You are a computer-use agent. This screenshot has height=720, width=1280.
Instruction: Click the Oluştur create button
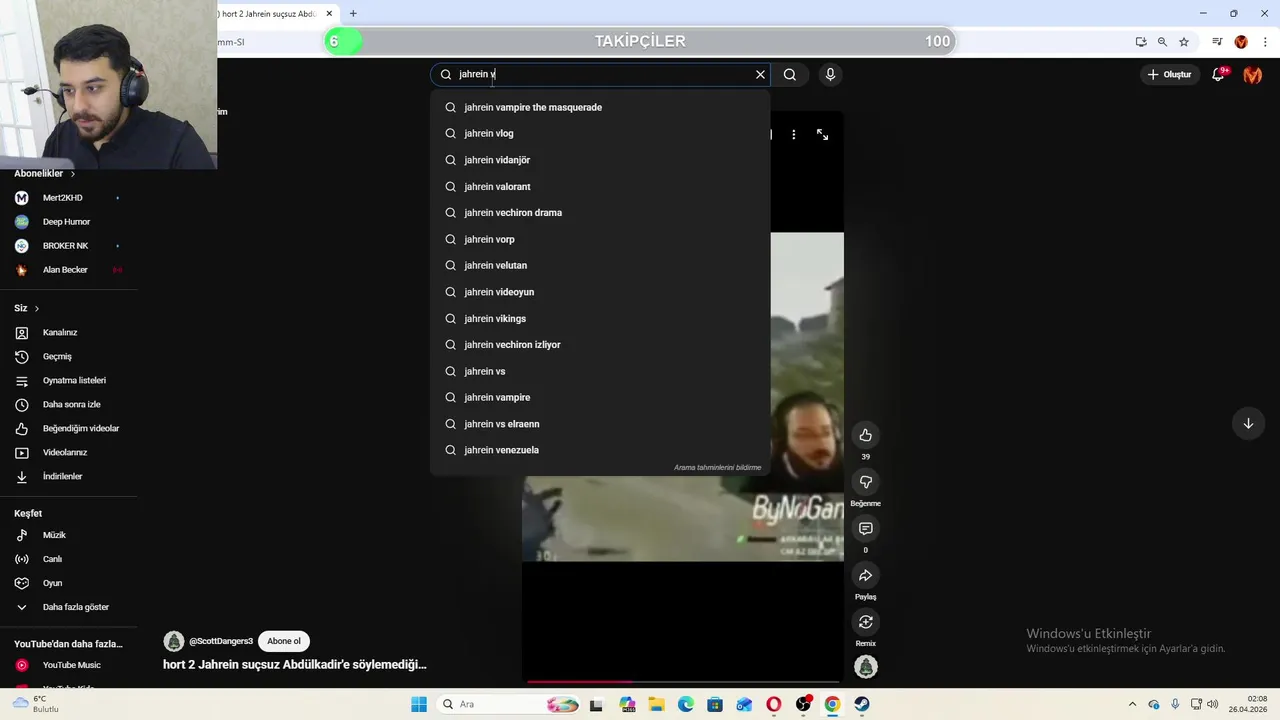click(1169, 74)
